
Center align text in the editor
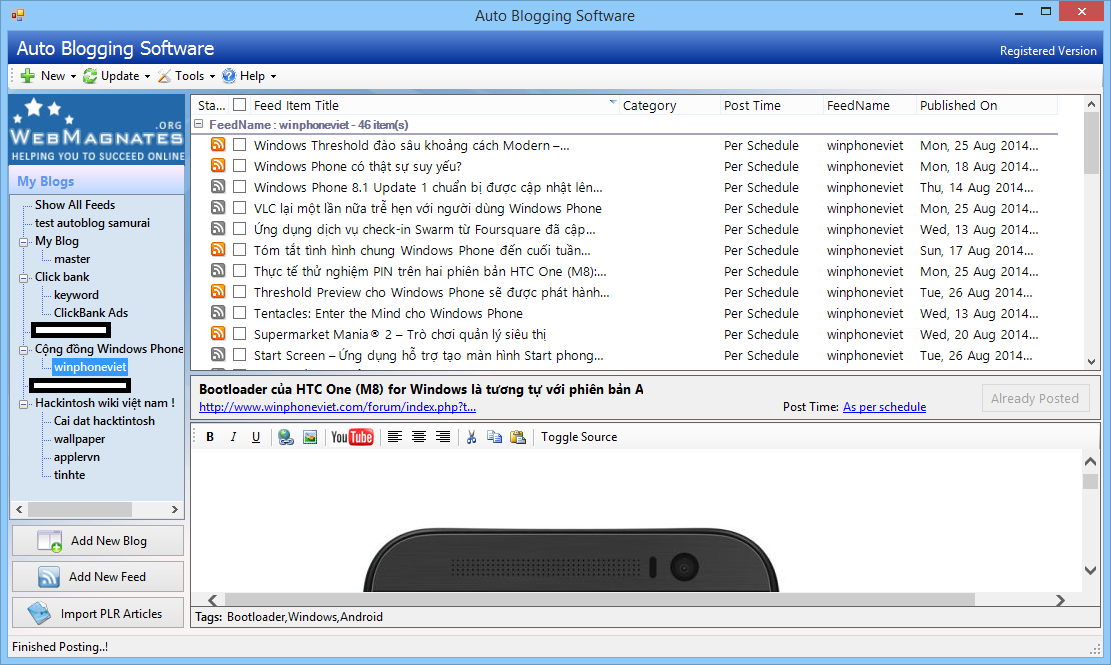(x=419, y=437)
